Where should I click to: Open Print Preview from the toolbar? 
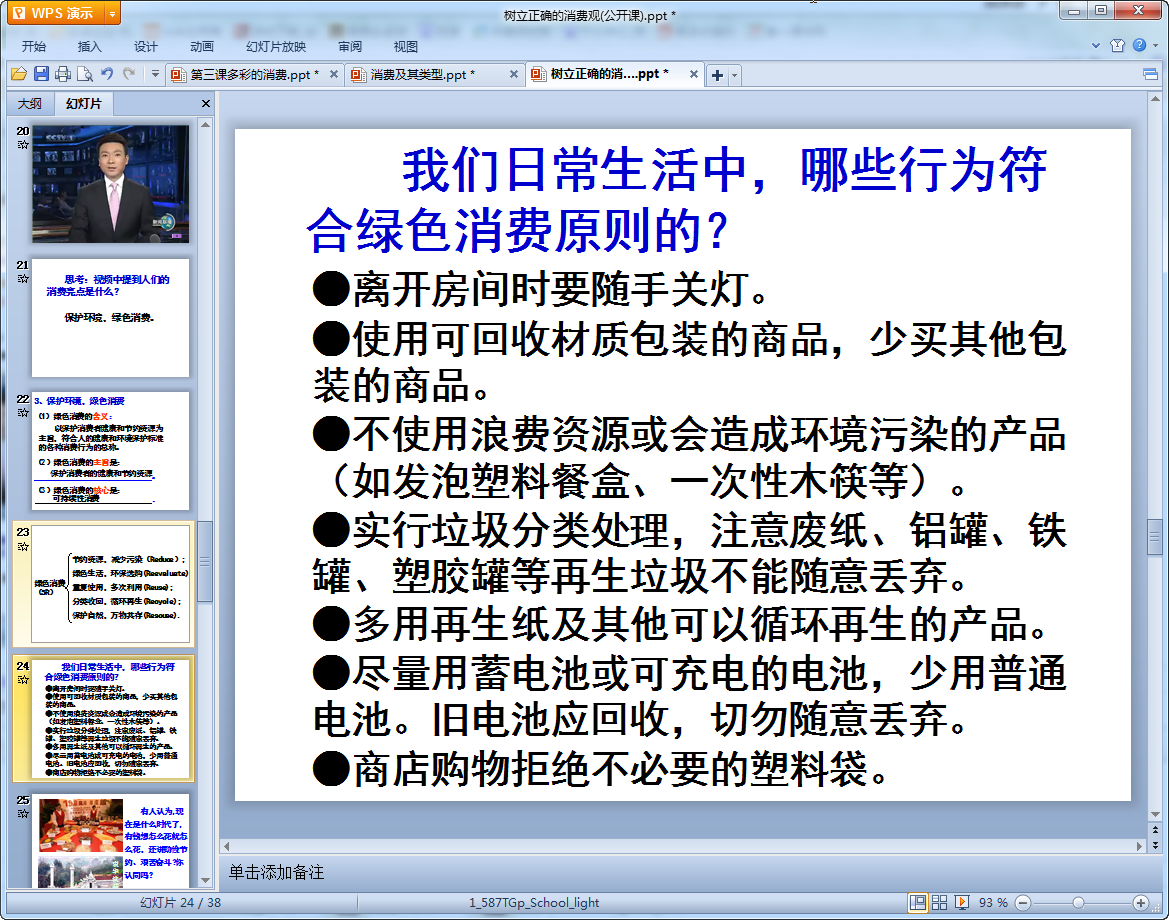coord(85,74)
